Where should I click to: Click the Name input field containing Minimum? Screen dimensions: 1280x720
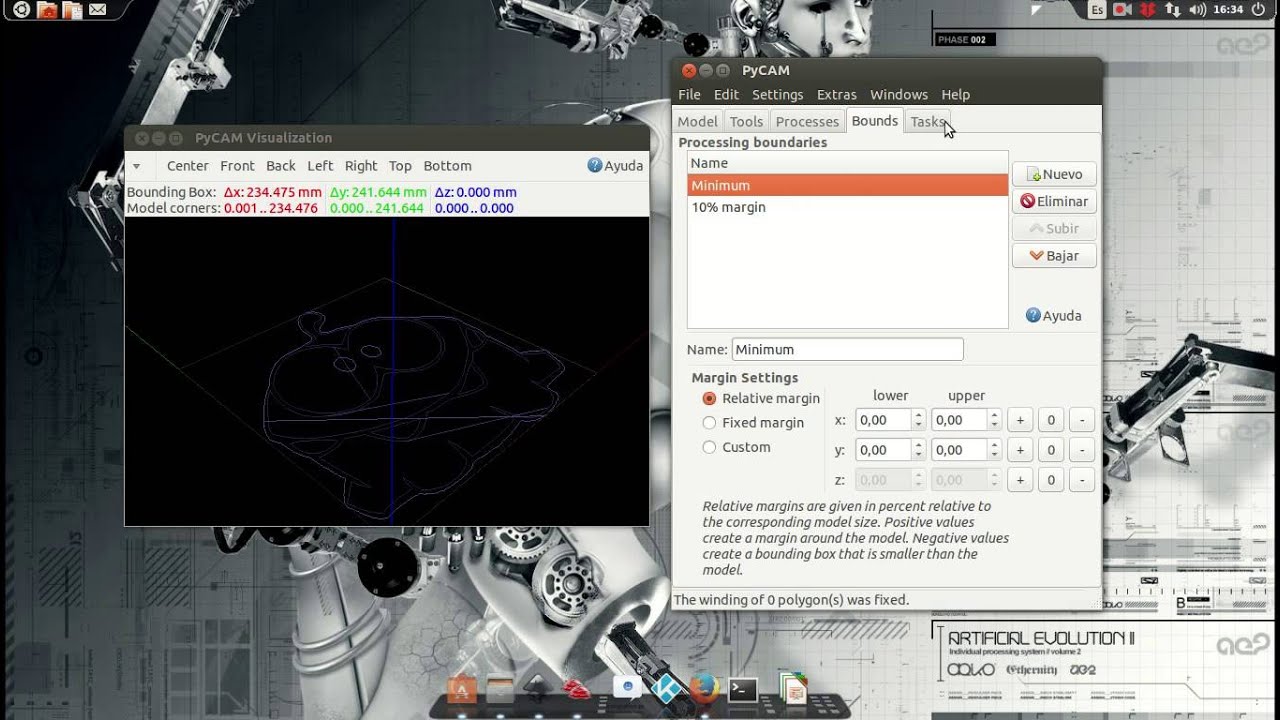(x=847, y=349)
